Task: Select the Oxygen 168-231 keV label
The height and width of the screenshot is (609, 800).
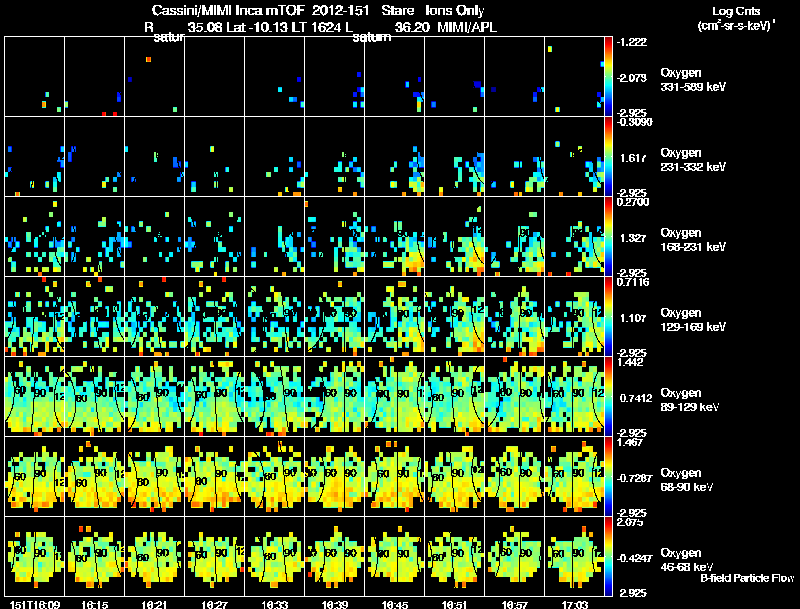Action: click(693, 240)
